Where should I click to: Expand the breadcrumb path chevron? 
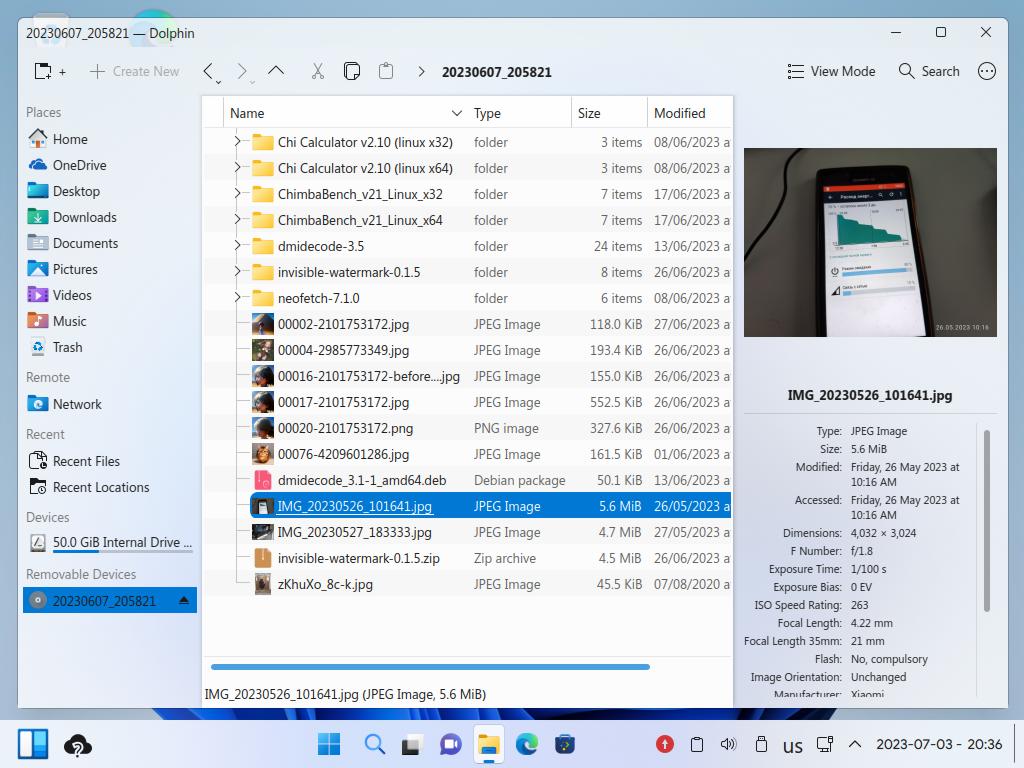point(421,72)
